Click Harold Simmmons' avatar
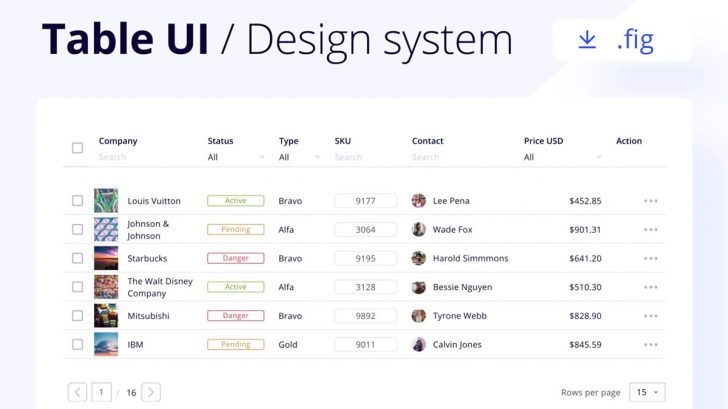This screenshot has width=728, height=409. 419,258
